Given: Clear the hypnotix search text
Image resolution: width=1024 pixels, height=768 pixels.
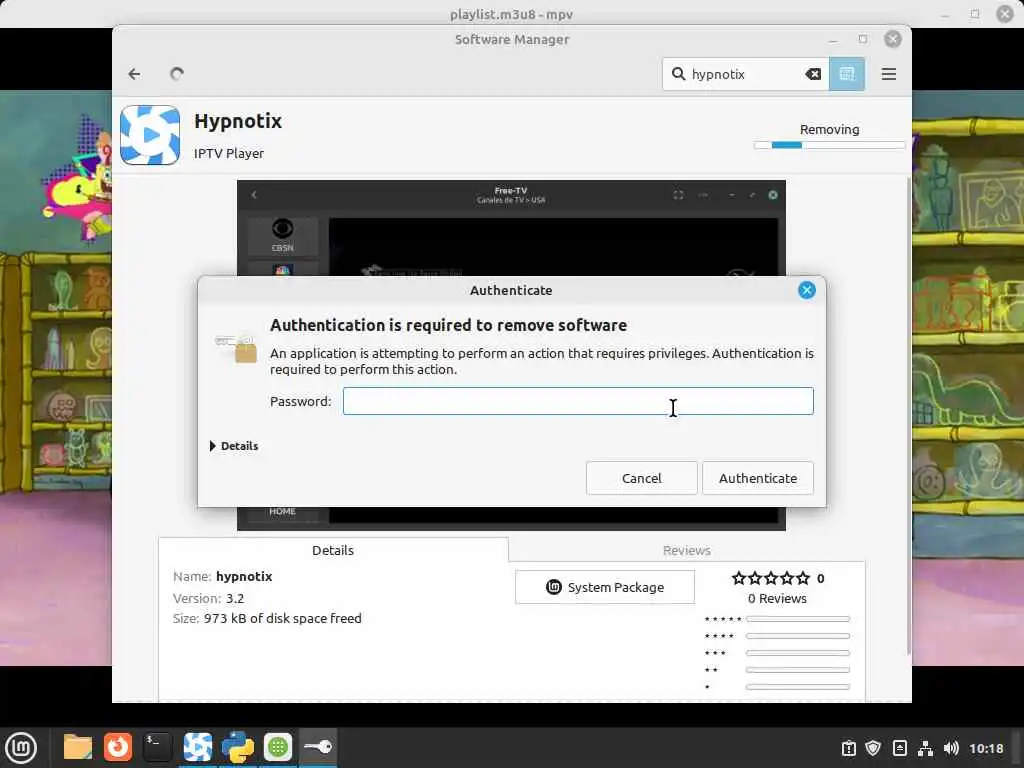Looking at the screenshot, I should pyautogui.click(x=813, y=74).
